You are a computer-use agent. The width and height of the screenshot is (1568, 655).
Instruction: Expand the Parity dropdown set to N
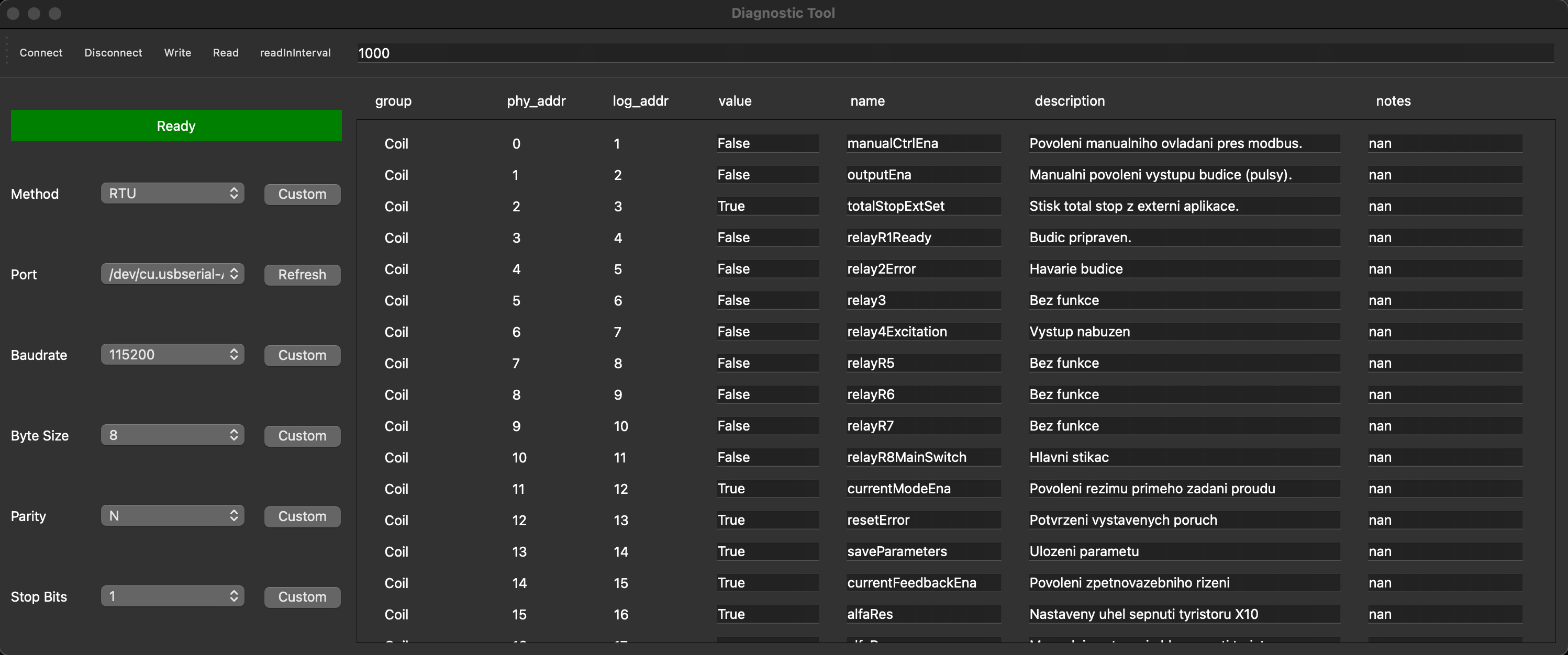(172, 516)
